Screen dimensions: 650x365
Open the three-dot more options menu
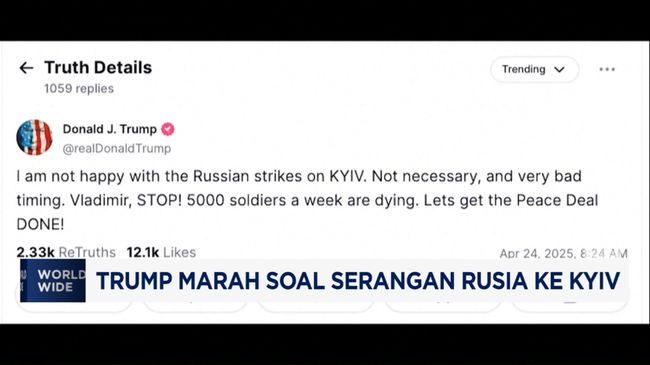coord(607,69)
